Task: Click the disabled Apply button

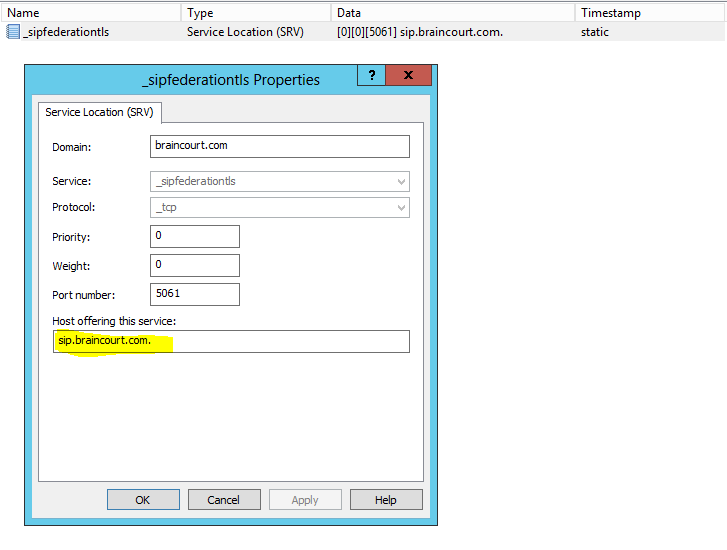Action: click(x=305, y=499)
